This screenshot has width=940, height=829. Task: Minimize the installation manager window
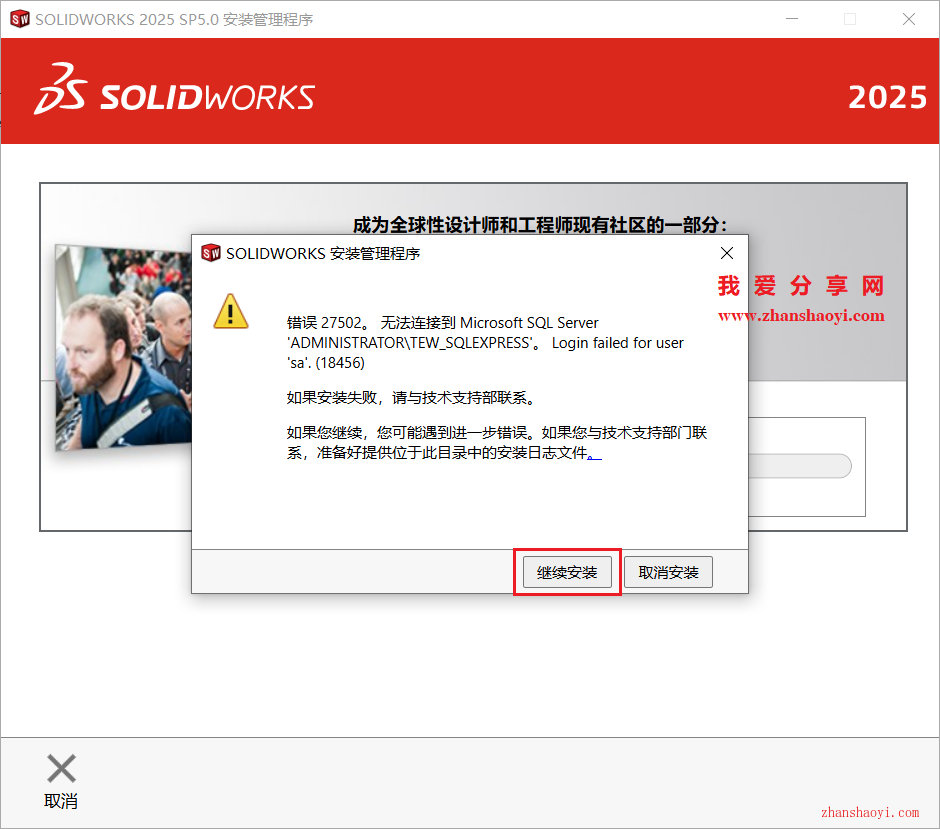(792, 19)
